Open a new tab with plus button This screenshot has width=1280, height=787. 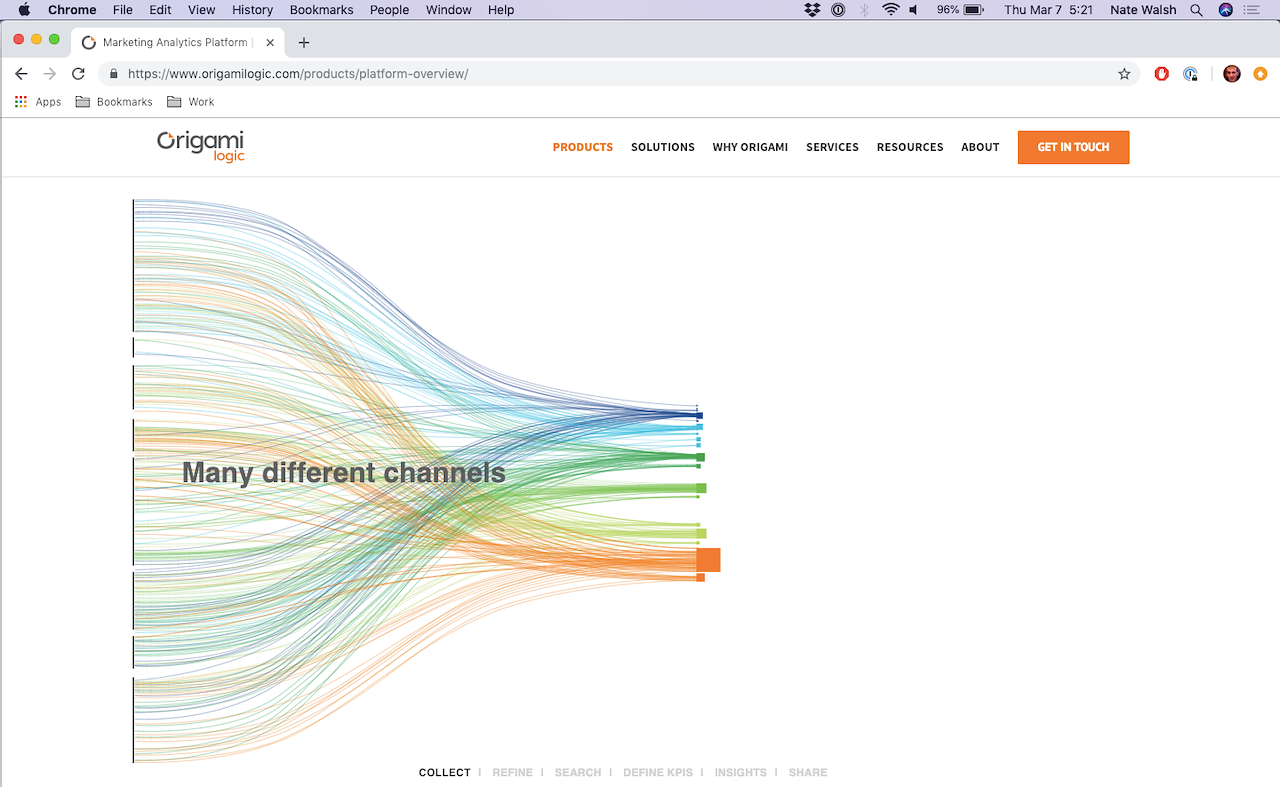(x=304, y=42)
